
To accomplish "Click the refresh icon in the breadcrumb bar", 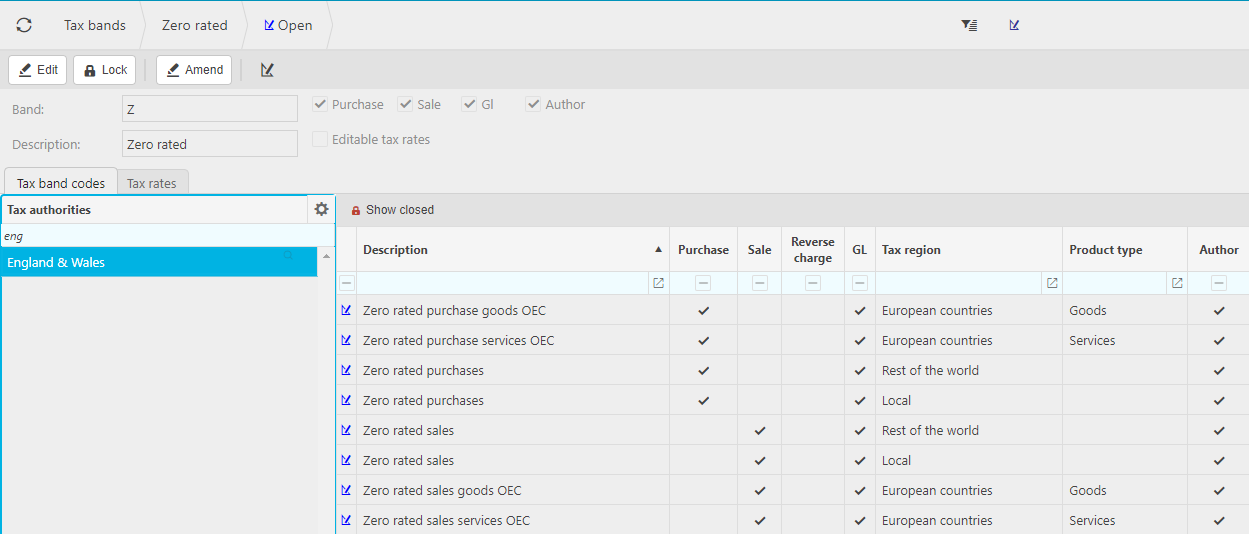I will (x=24, y=25).
